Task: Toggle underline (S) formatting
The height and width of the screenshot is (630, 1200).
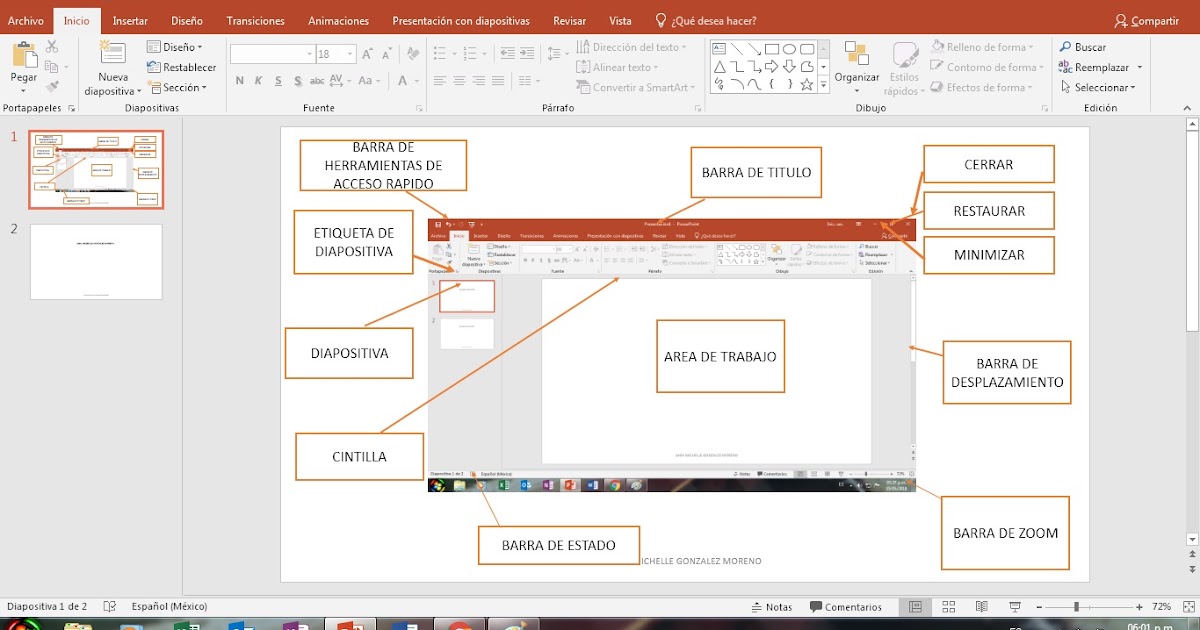Action: (278, 79)
